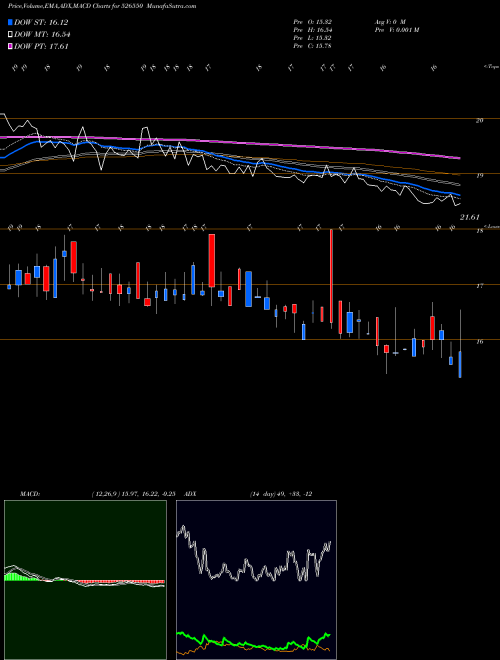Click the '<Tops' label at right edge
The width and height of the screenshot is (500, 660).
491,67
